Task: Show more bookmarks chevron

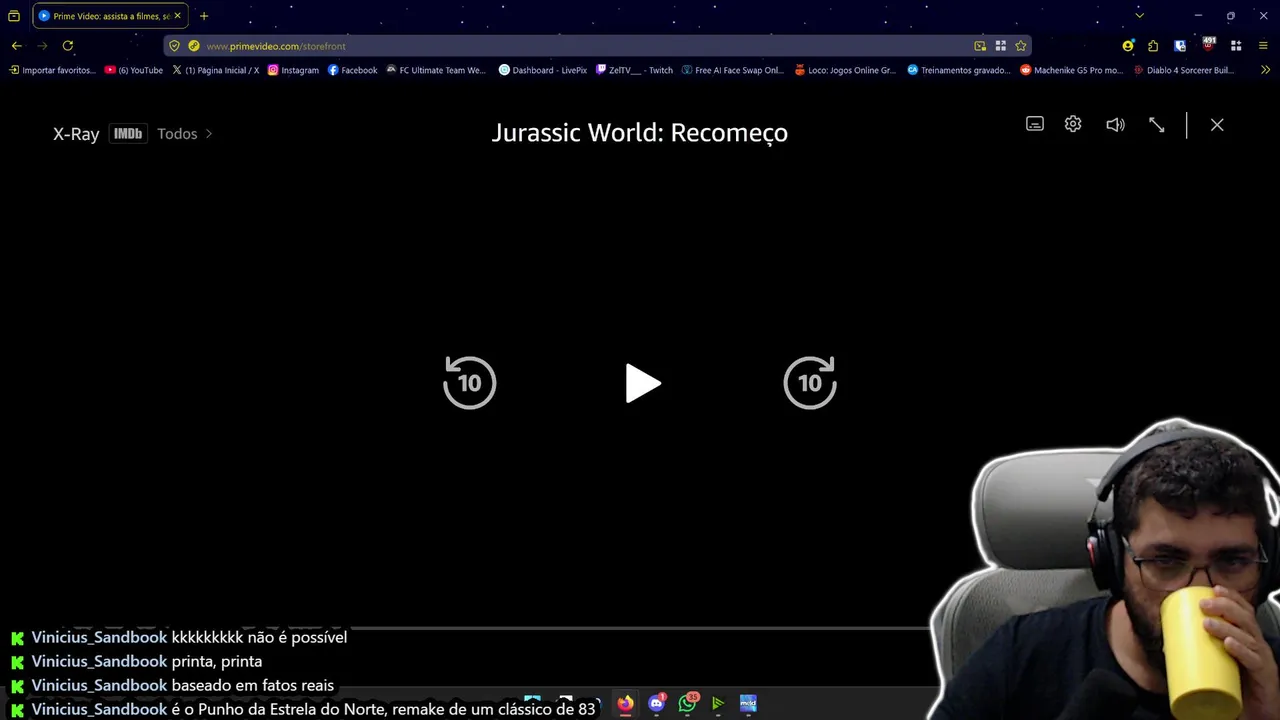Action: coord(1265,70)
